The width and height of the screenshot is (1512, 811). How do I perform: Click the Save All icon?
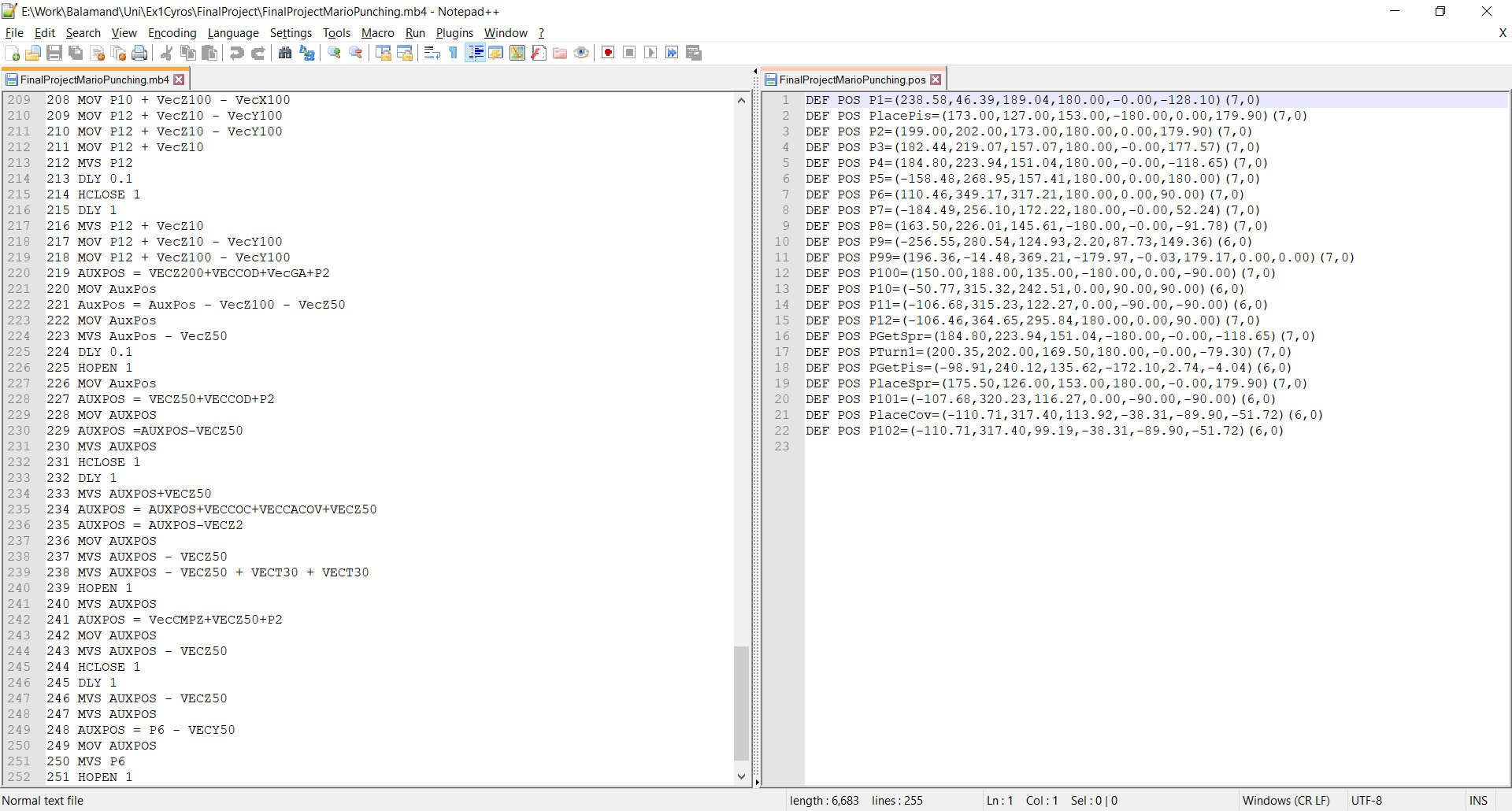(x=76, y=53)
